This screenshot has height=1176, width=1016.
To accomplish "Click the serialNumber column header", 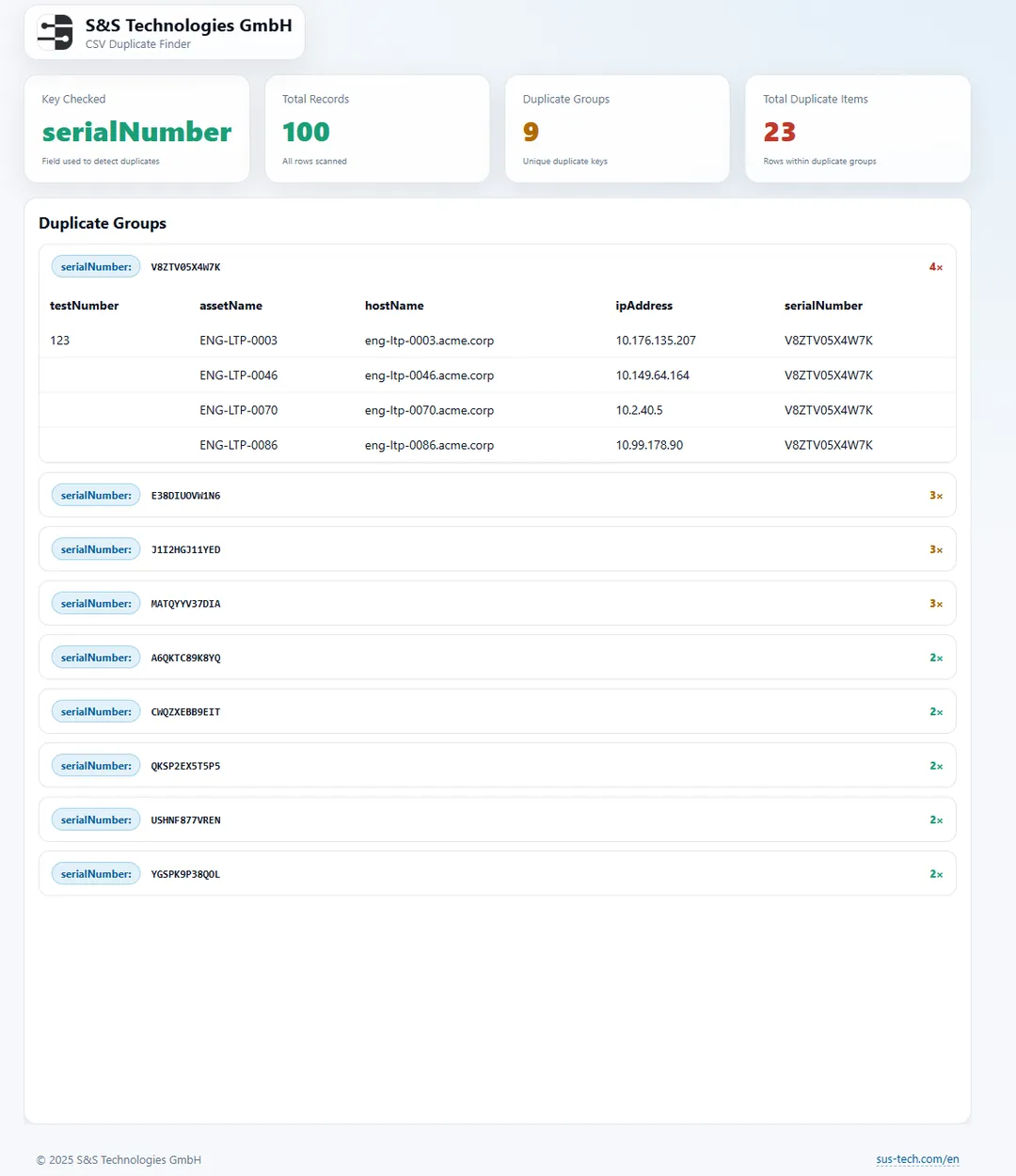I will tap(823, 306).
